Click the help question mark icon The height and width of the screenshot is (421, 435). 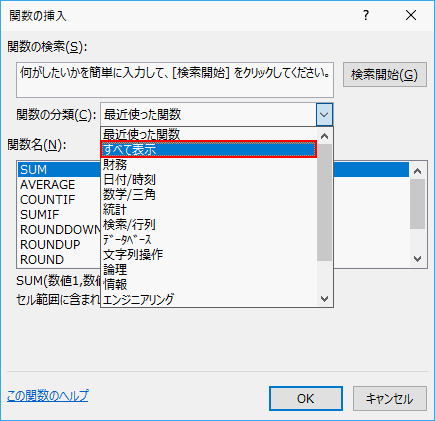click(366, 15)
